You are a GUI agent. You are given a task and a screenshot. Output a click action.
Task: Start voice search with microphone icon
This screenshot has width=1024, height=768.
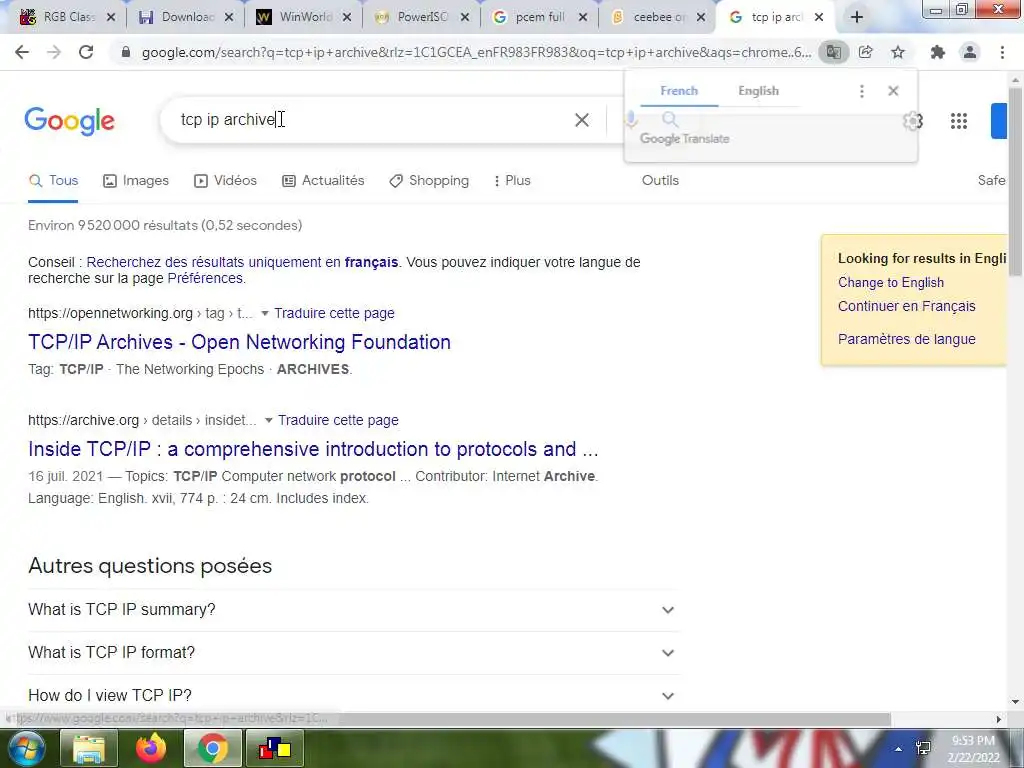[x=631, y=120]
